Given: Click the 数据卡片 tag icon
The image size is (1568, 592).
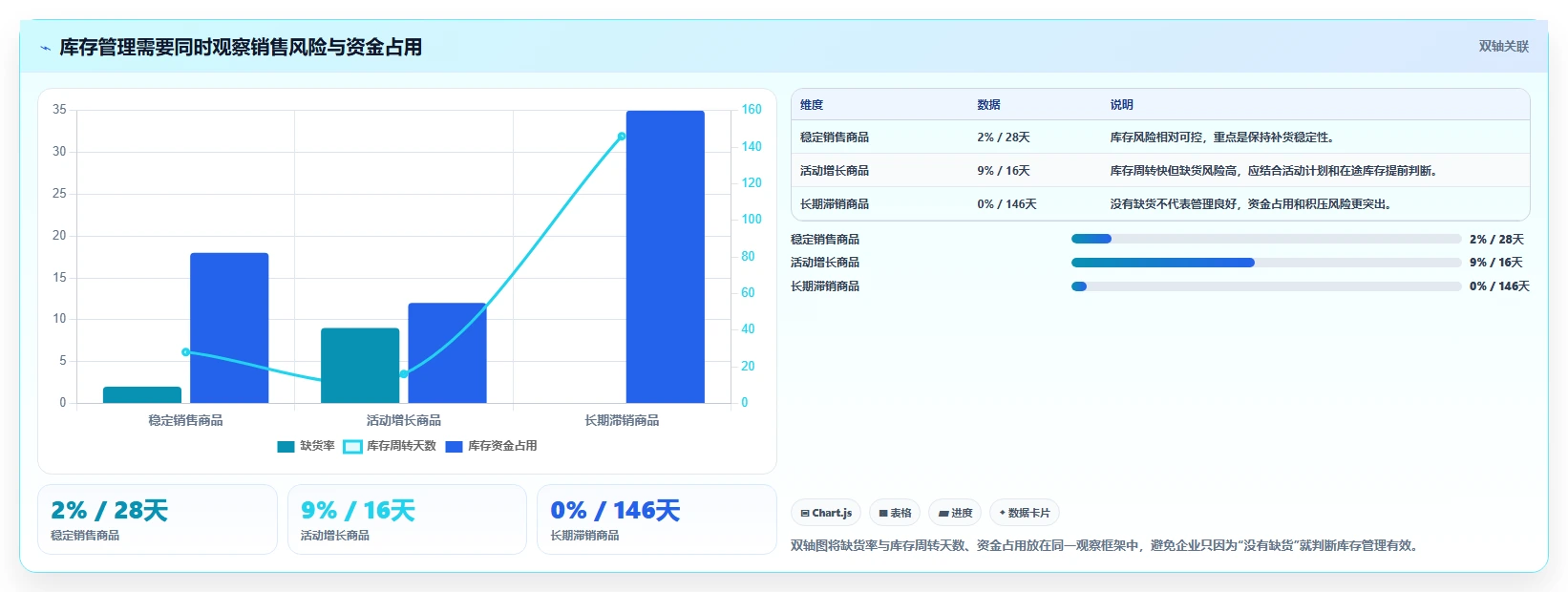Looking at the screenshot, I should 1003,514.
